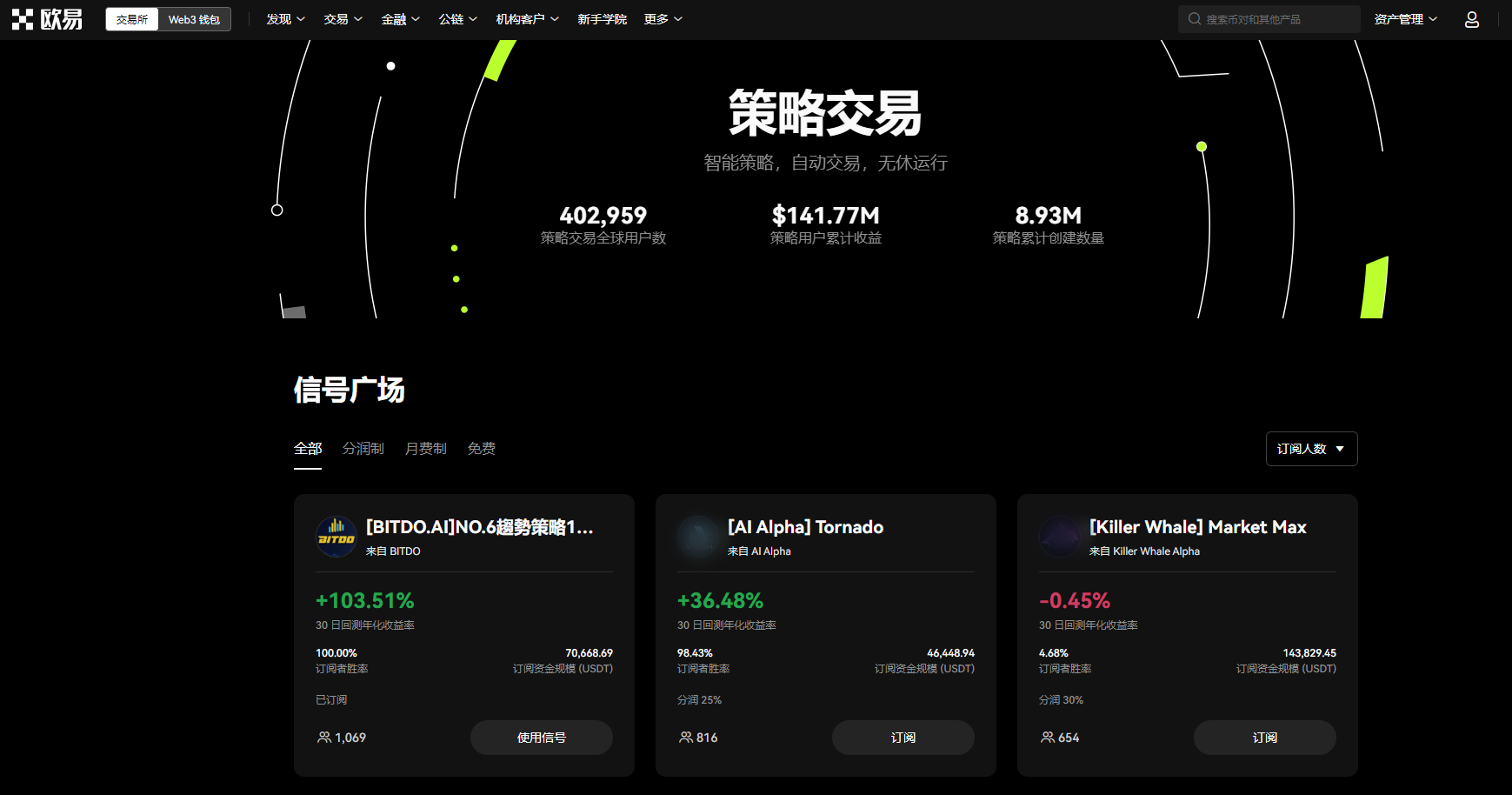This screenshot has width=1512, height=795.
Task: Click the AI Alpha avatar image
Action: (x=697, y=536)
